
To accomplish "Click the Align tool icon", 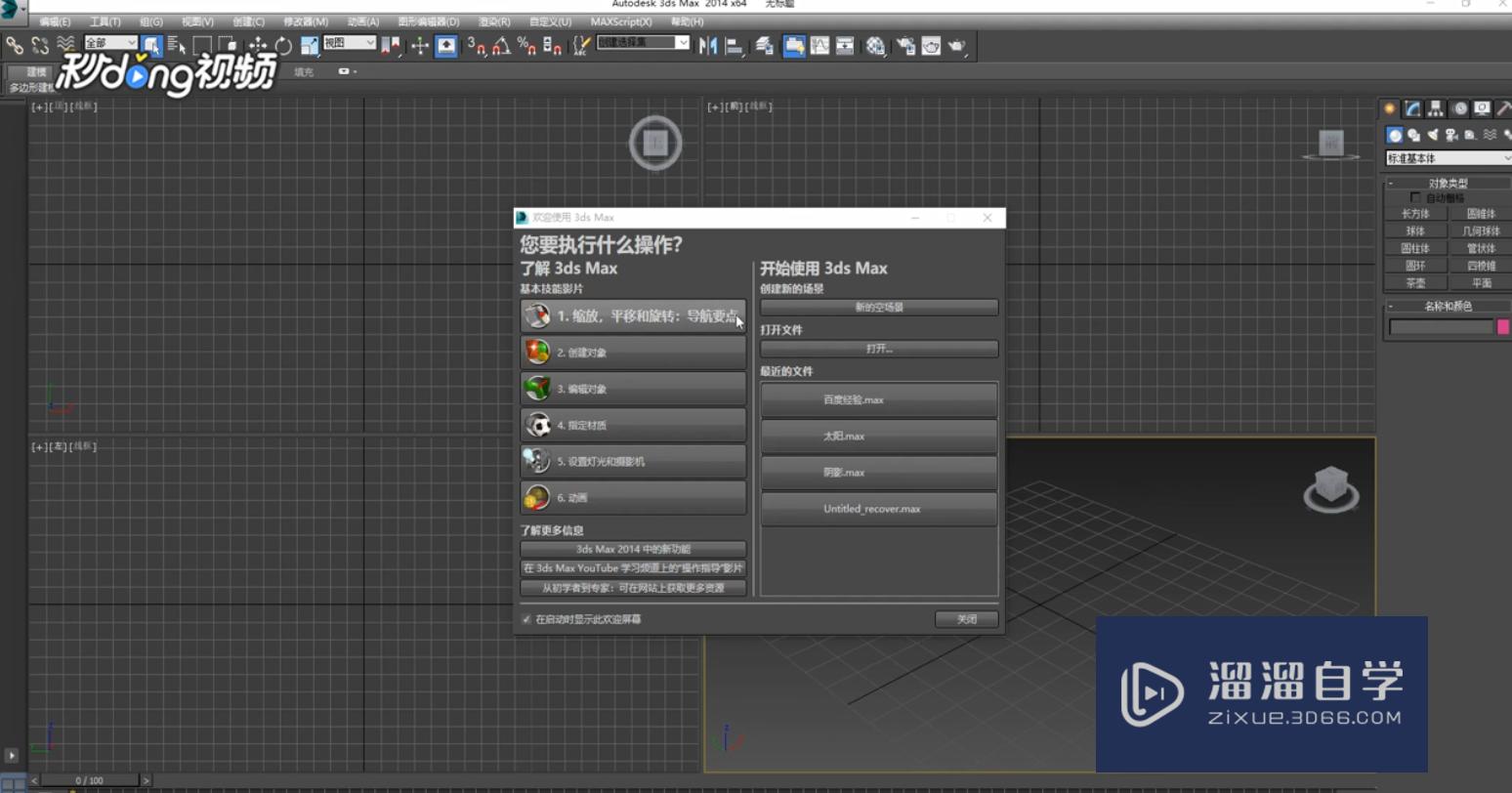I will coord(735,45).
